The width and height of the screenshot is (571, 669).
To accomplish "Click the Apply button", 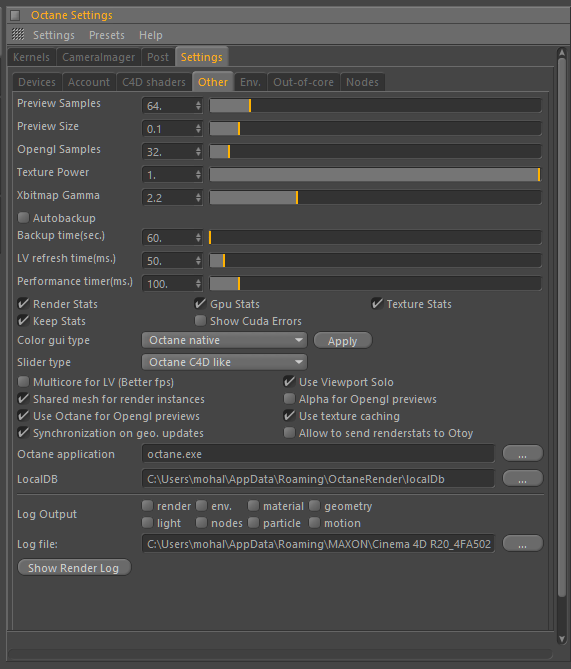I will pyautogui.click(x=343, y=341).
